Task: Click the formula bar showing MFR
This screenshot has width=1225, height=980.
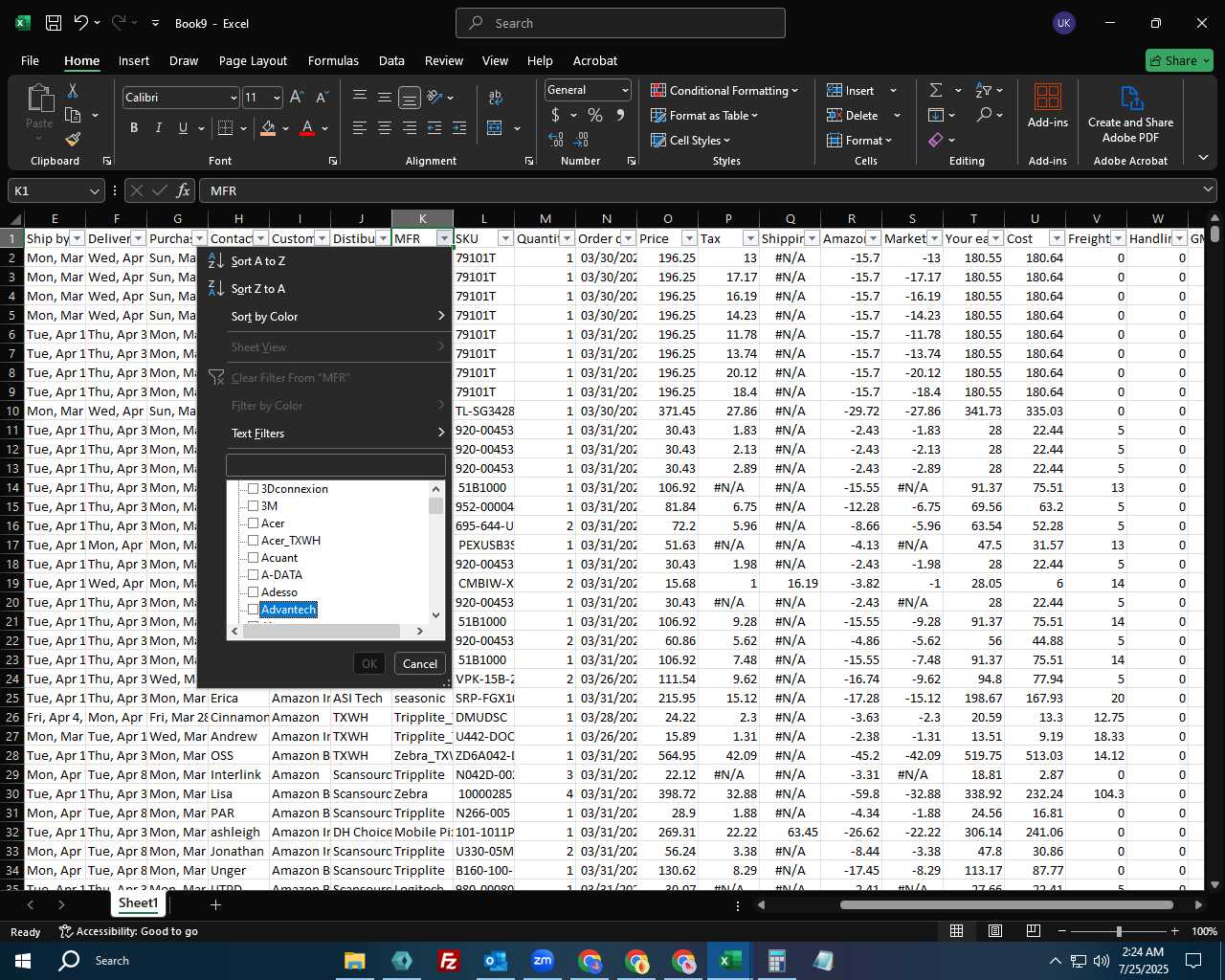Action: pyautogui.click(x=706, y=190)
